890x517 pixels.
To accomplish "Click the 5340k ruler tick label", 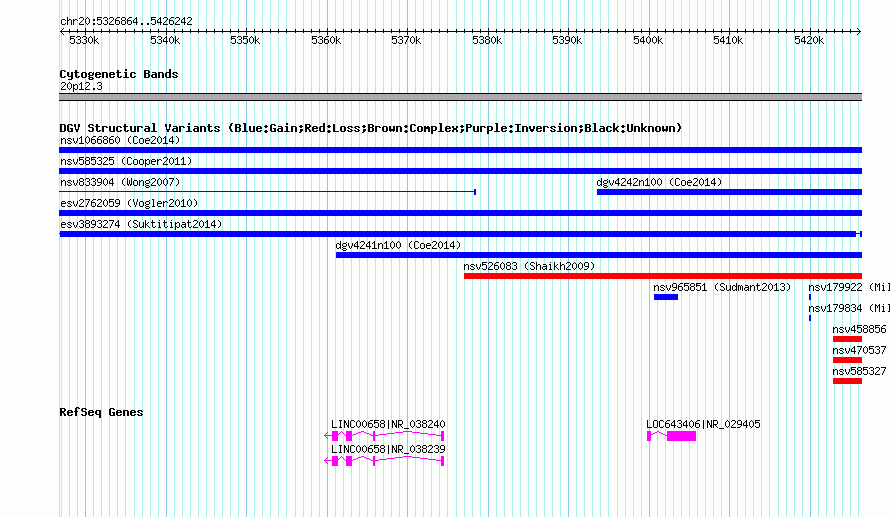I will (165, 40).
